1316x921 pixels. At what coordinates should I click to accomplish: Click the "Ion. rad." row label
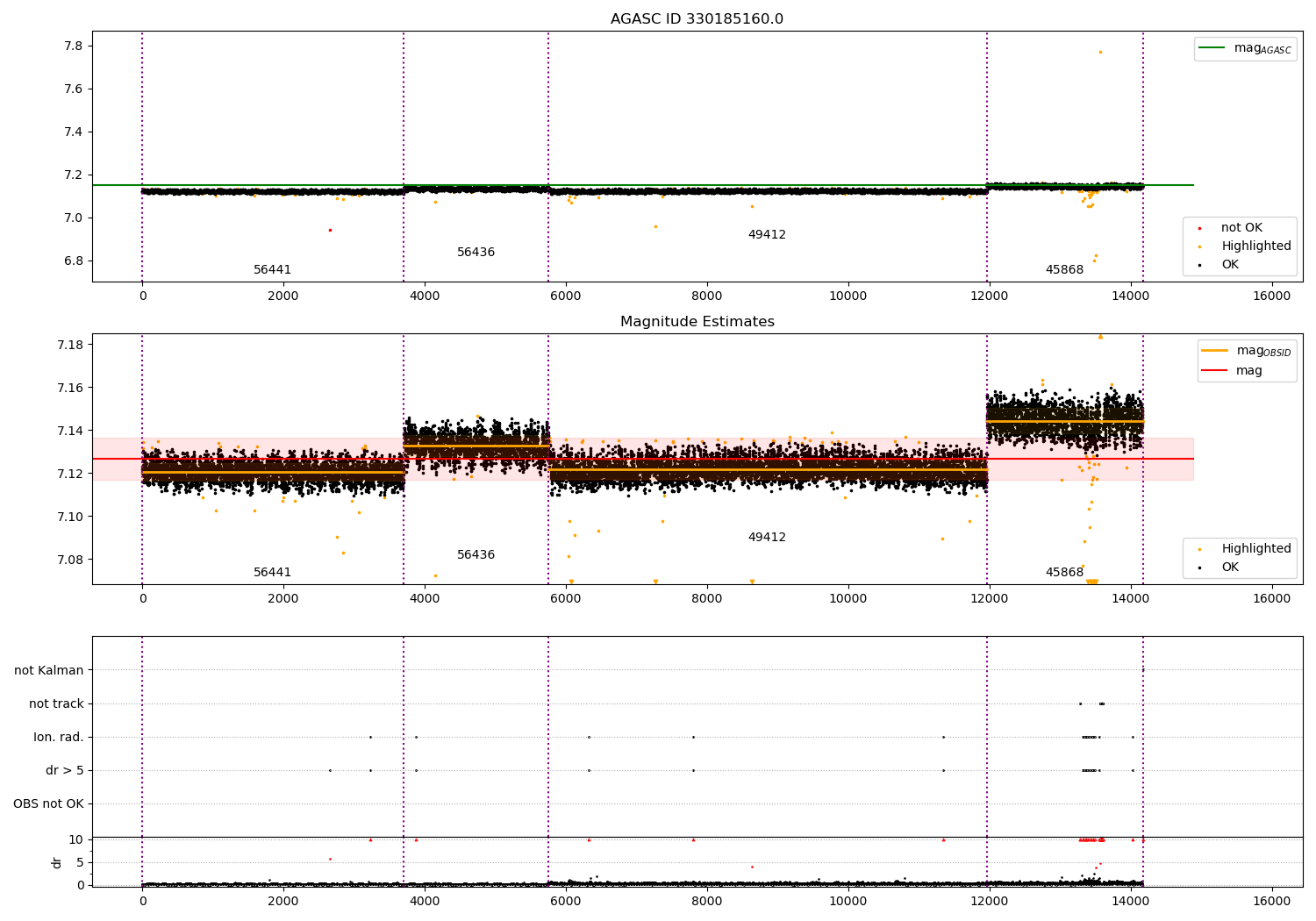pyautogui.click(x=59, y=738)
